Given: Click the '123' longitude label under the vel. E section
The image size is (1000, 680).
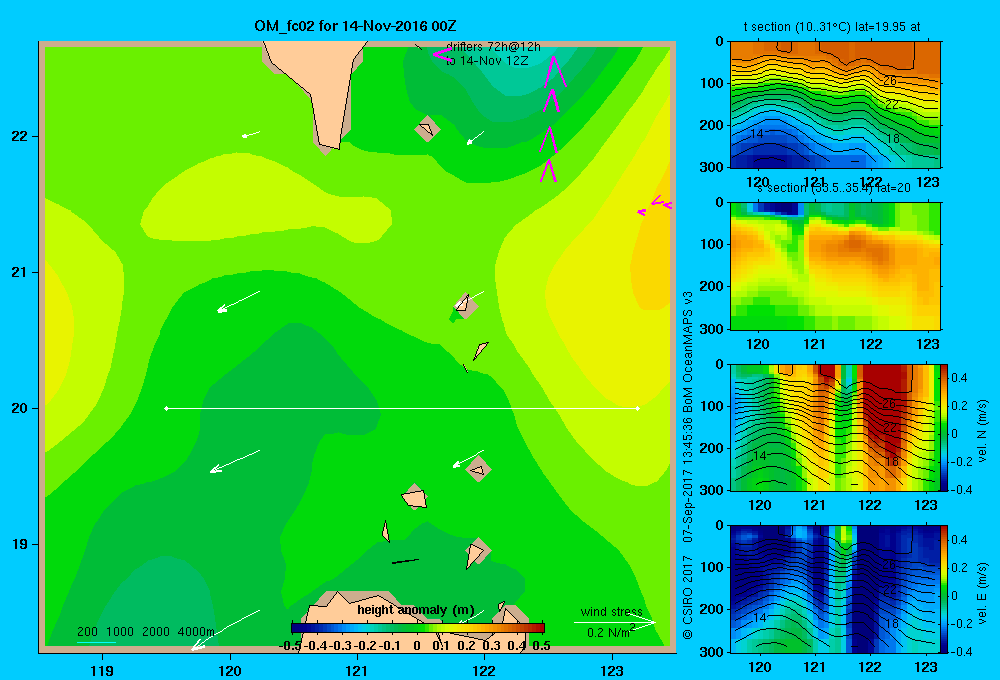Looking at the screenshot, I should pyautogui.click(x=926, y=667).
